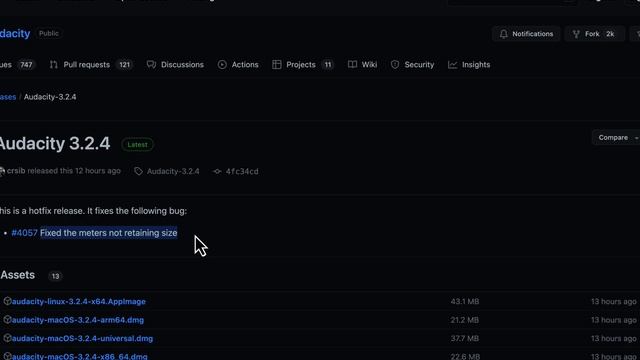The image size is (640, 360).
Task: Open the Issues tab showing 747
Action: [17, 64]
